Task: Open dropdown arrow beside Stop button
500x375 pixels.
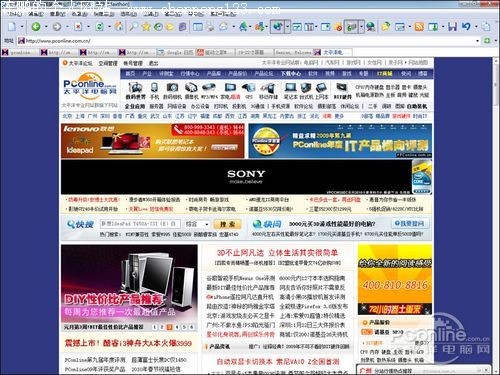Action: click(x=88, y=27)
